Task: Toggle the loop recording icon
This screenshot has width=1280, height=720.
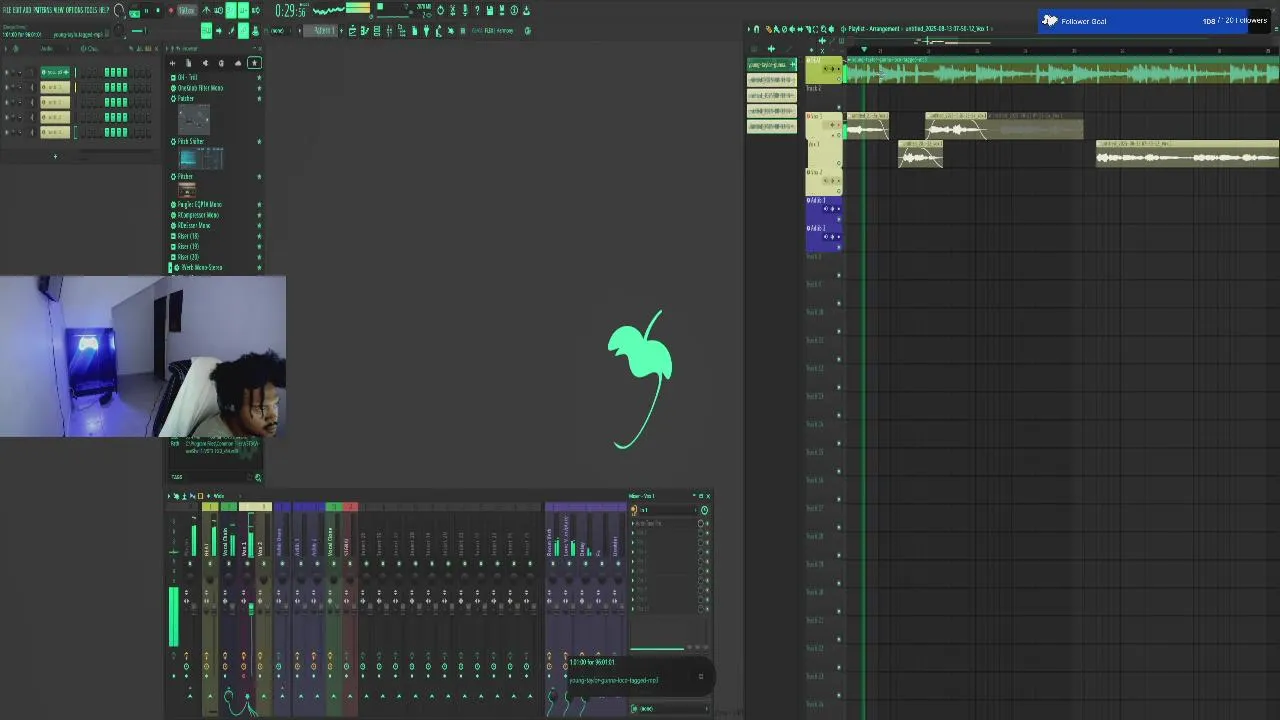Action: pyautogui.click(x=256, y=10)
